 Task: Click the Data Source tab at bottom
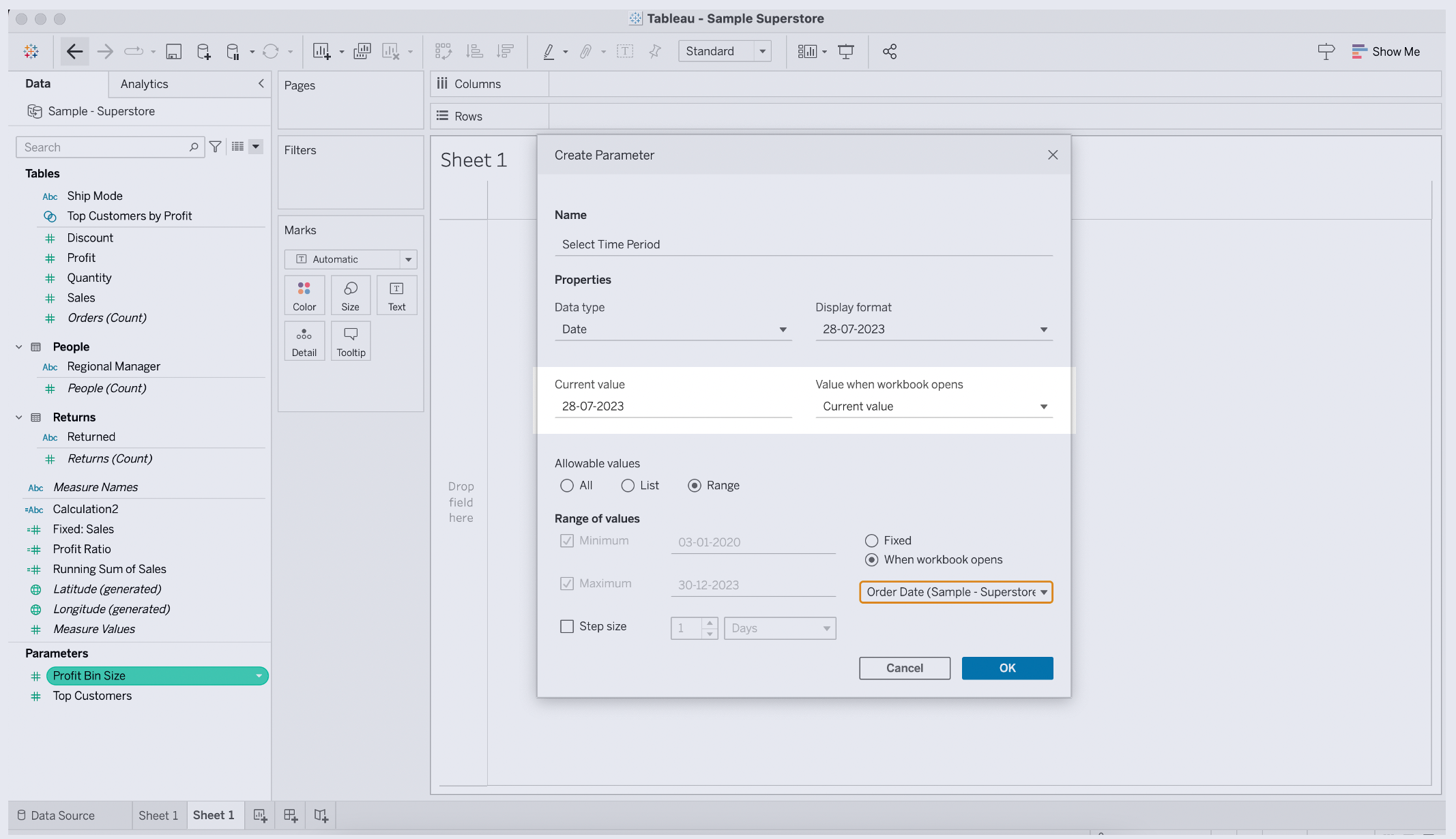point(63,815)
